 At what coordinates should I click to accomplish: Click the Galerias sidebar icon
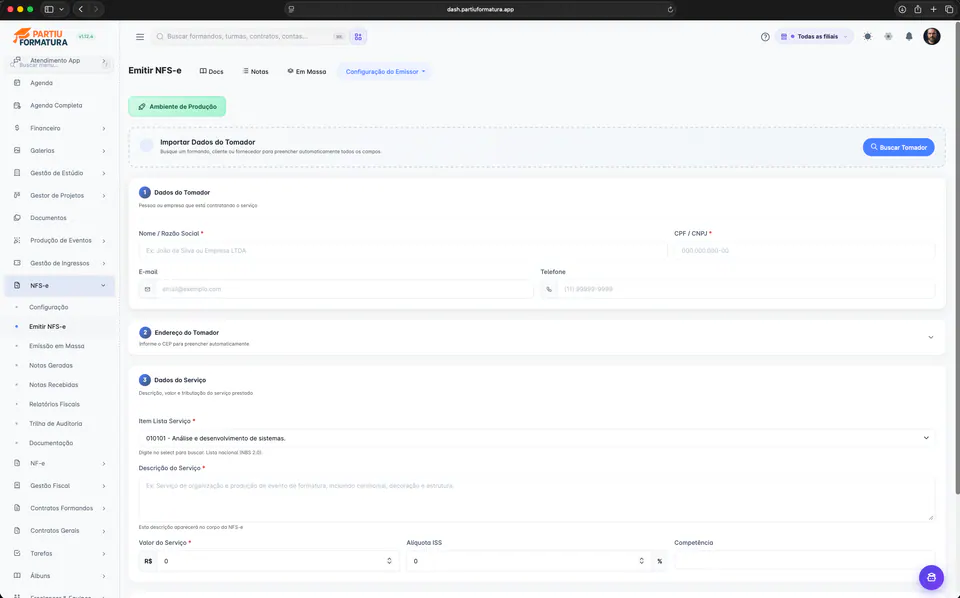pyautogui.click(x=17, y=151)
